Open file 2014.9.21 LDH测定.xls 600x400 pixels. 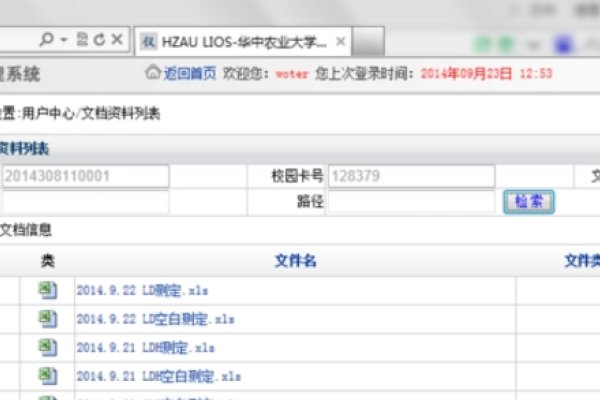(145, 348)
